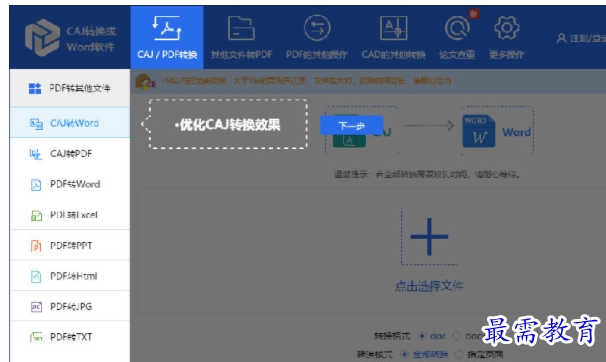Image resolution: width=606 pixels, height=362 pixels.
Task: Open the CAD的其他转换 tab
Action: coord(393,37)
